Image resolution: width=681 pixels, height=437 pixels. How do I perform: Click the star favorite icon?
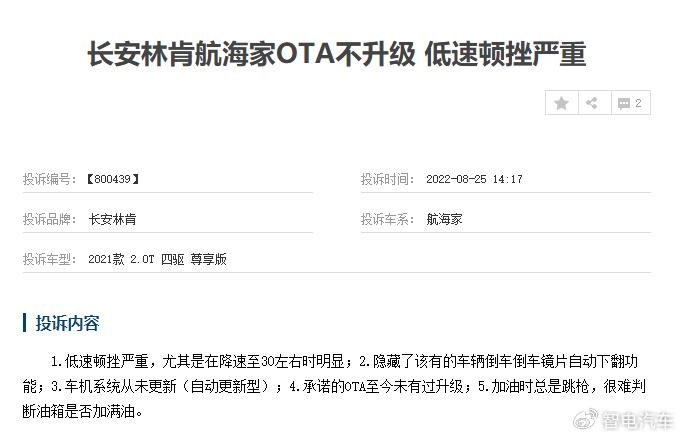coord(562,103)
